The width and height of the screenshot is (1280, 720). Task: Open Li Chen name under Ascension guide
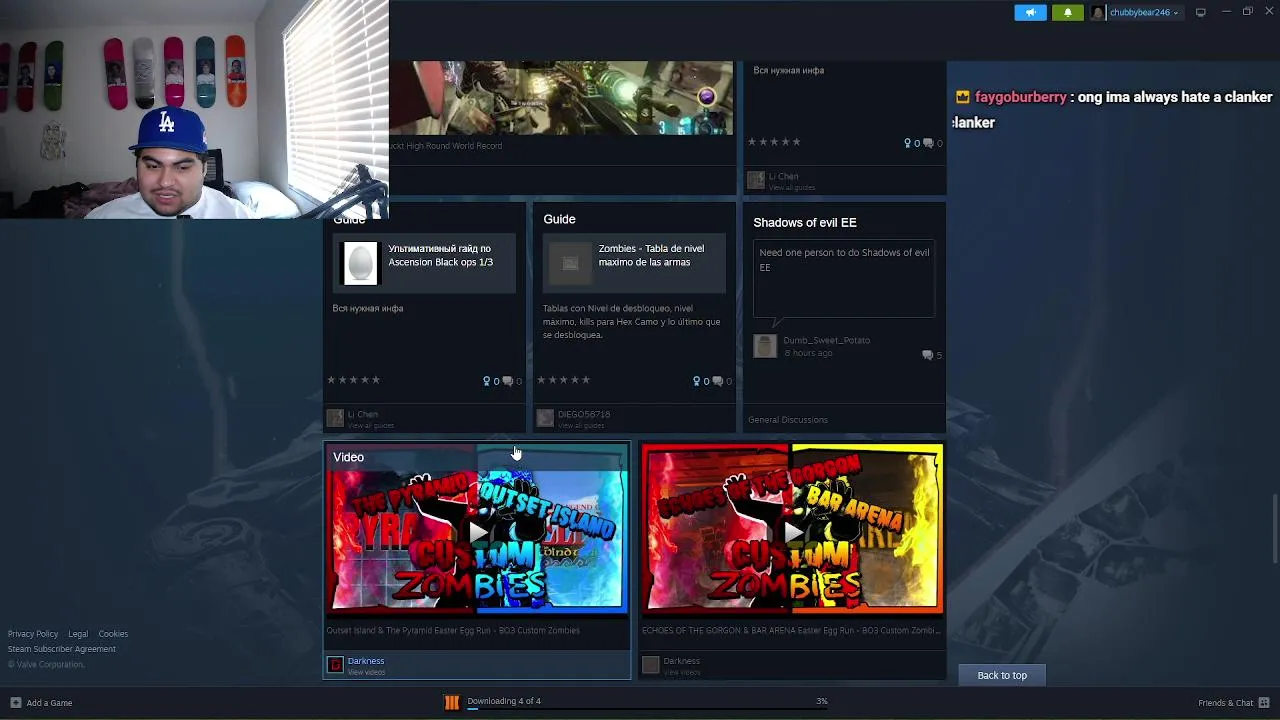[x=363, y=415]
